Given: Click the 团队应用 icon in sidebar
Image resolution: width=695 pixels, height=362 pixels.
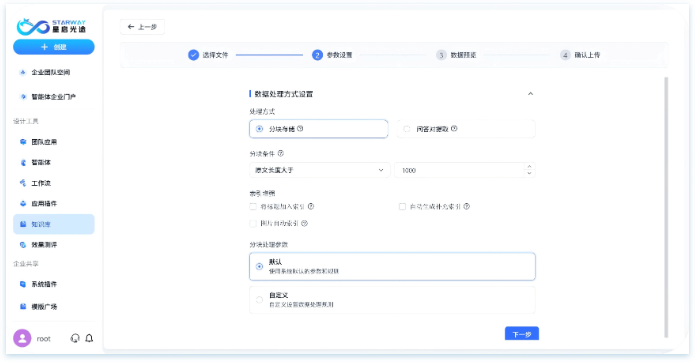Looking at the screenshot, I should pos(23,142).
